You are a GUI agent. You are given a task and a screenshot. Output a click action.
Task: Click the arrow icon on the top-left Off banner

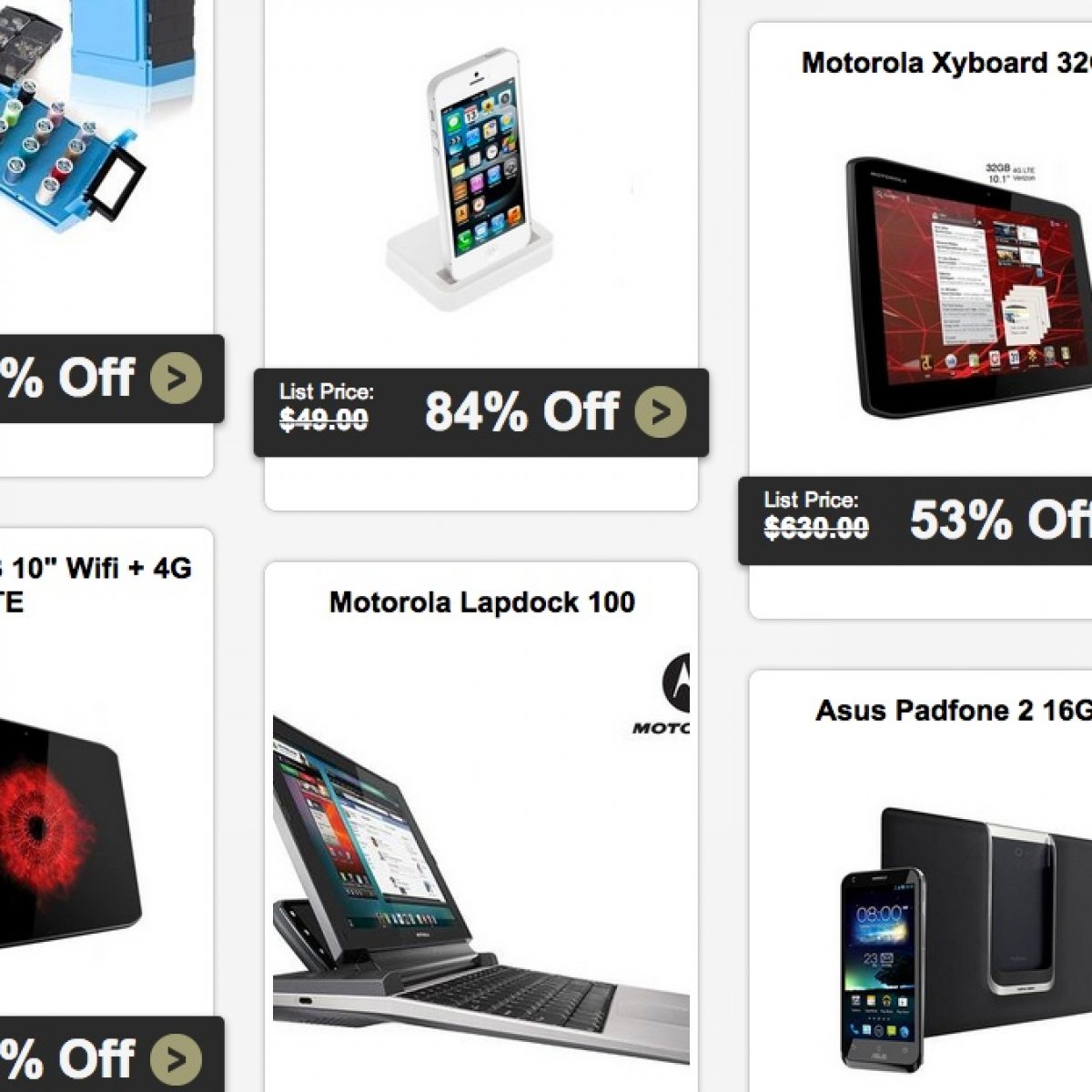(x=177, y=378)
